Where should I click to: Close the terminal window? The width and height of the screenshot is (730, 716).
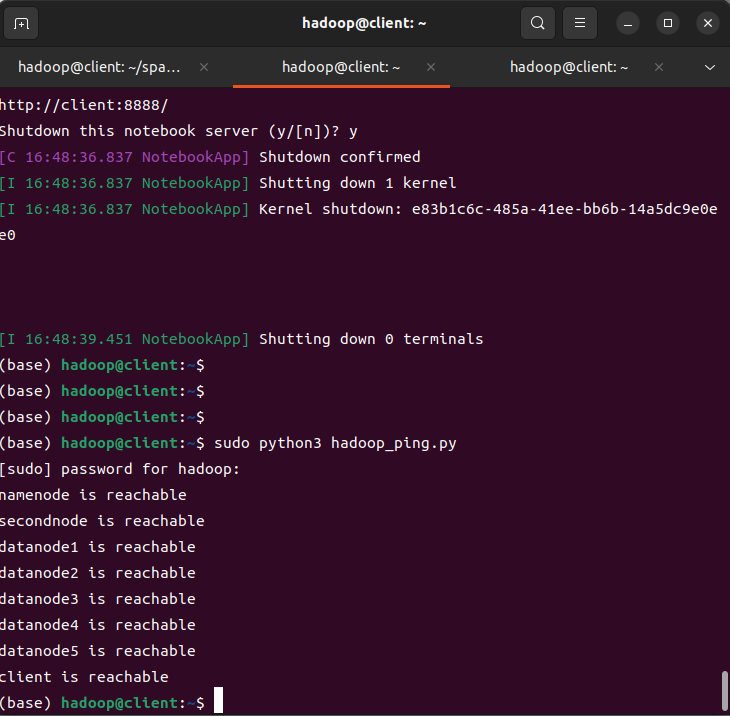tap(708, 23)
